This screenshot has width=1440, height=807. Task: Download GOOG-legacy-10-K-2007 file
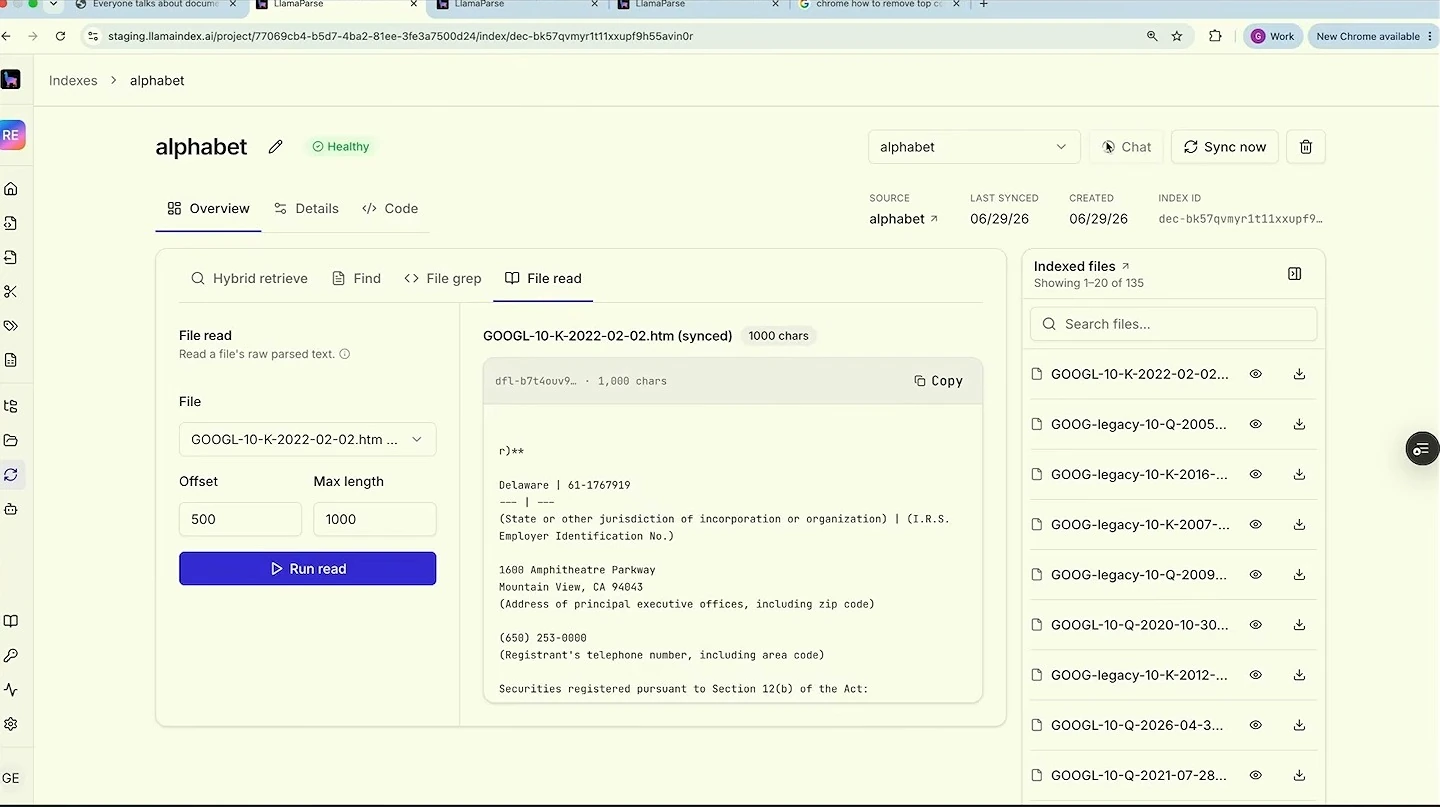[1299, 524]
